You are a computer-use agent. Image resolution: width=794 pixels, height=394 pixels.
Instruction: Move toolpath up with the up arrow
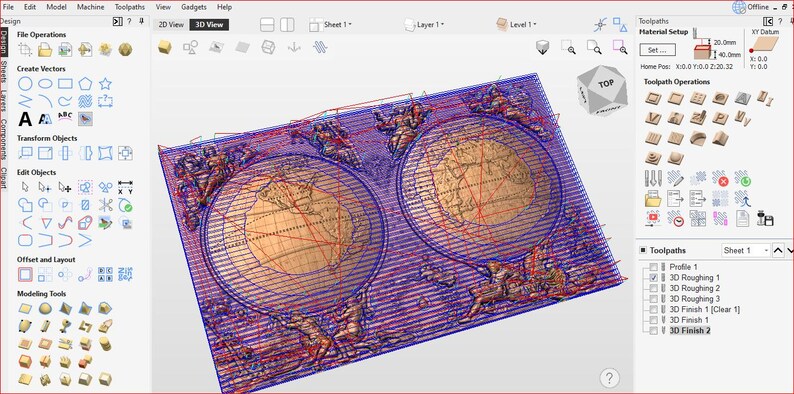pos(779,250)
